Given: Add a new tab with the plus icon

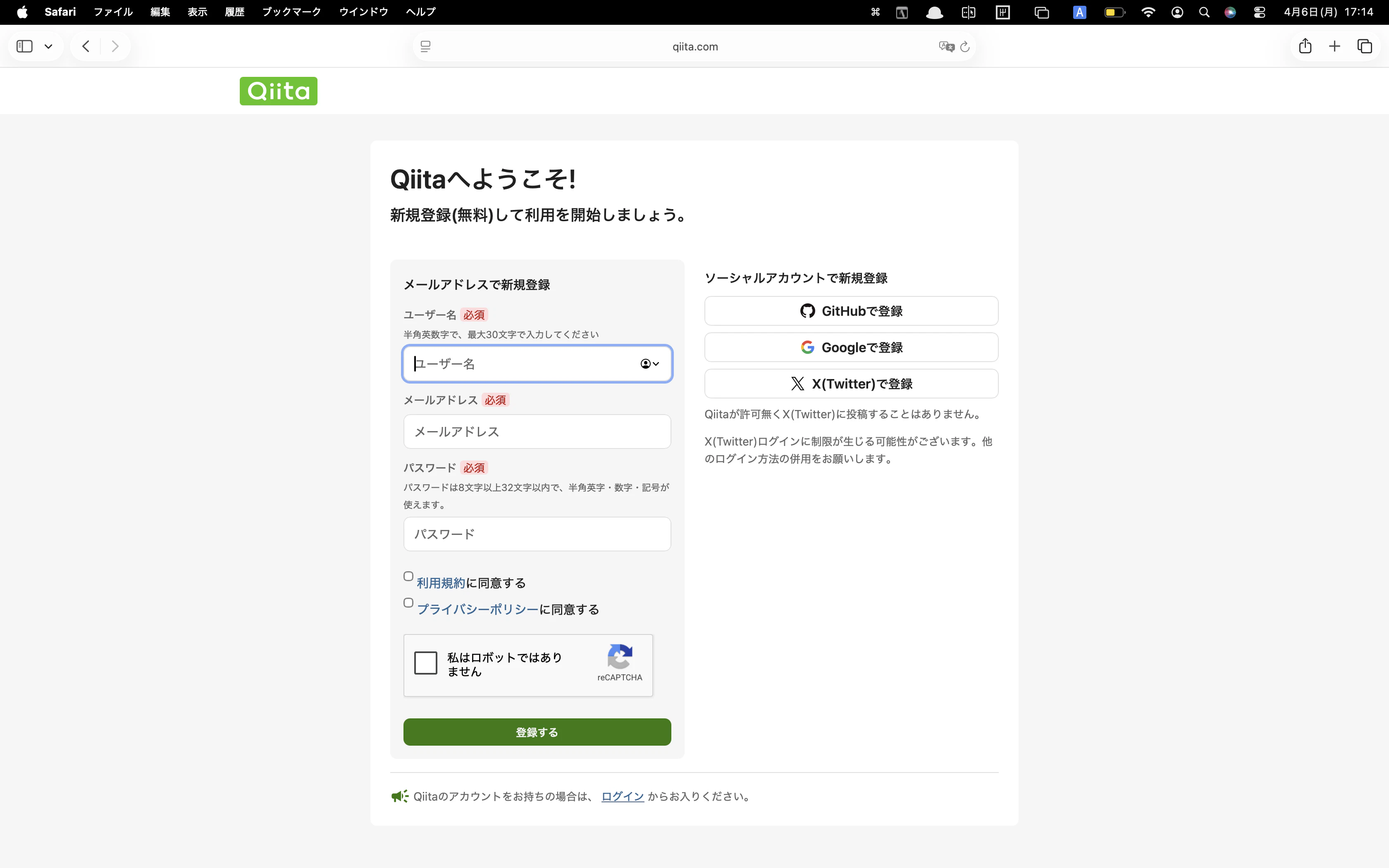Looking at the screenshot, I should [1334, 46].
